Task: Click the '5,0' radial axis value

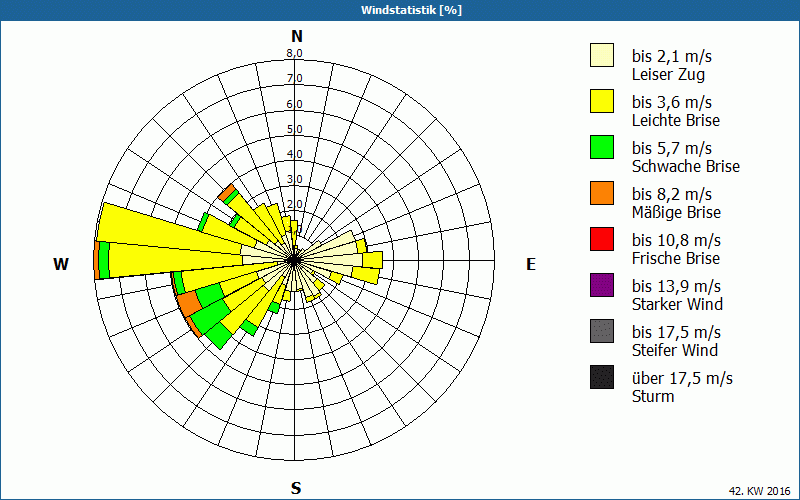Action: (294, 129)
